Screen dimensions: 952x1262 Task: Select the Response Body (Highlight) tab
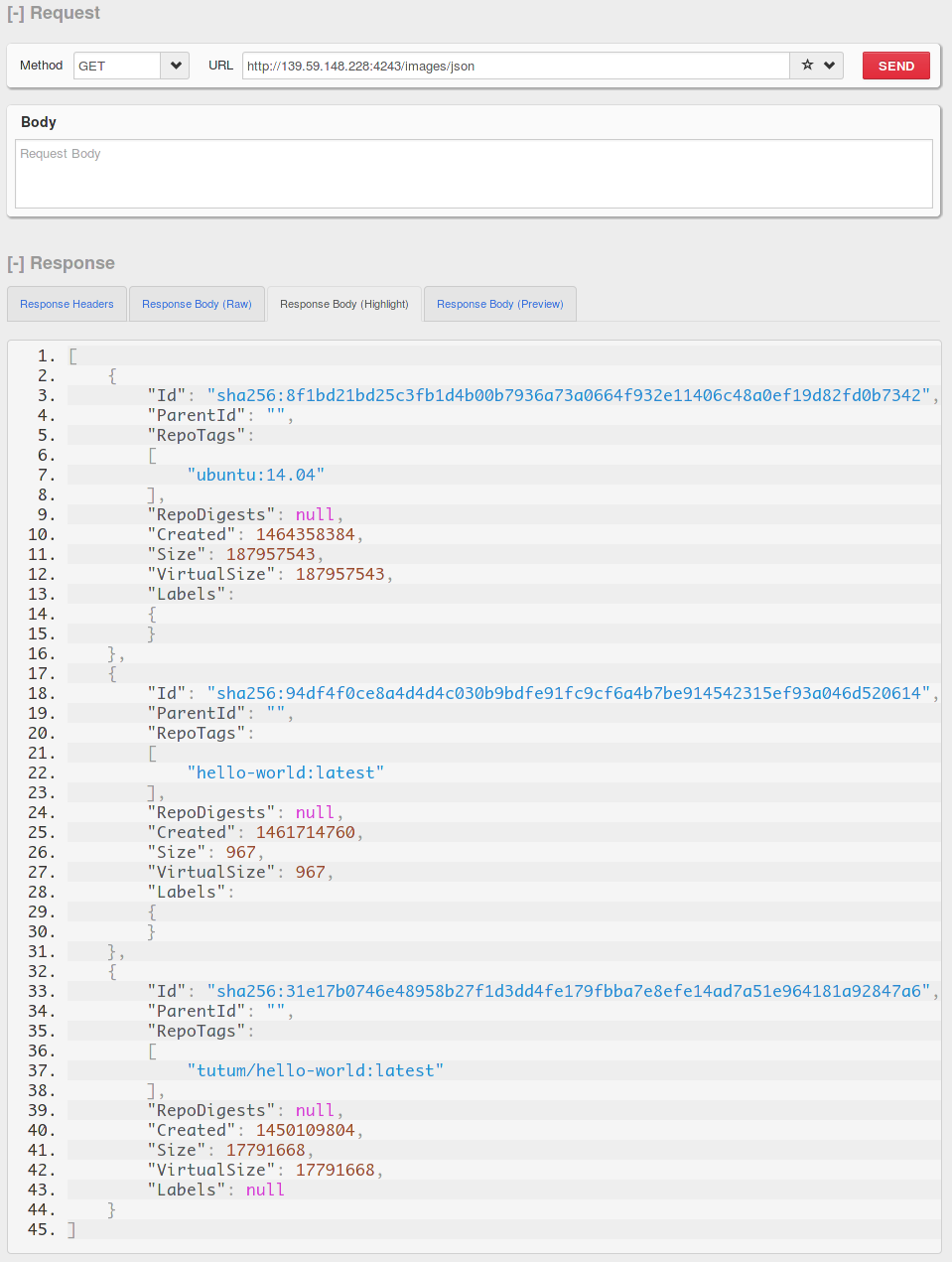pos(344,304)
